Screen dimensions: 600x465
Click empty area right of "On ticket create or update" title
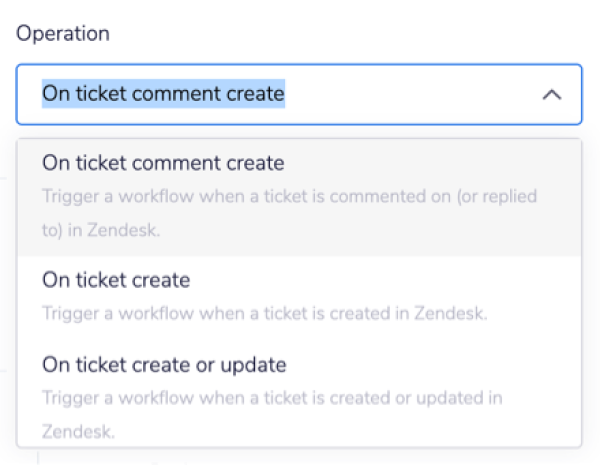tap(430, 364)
